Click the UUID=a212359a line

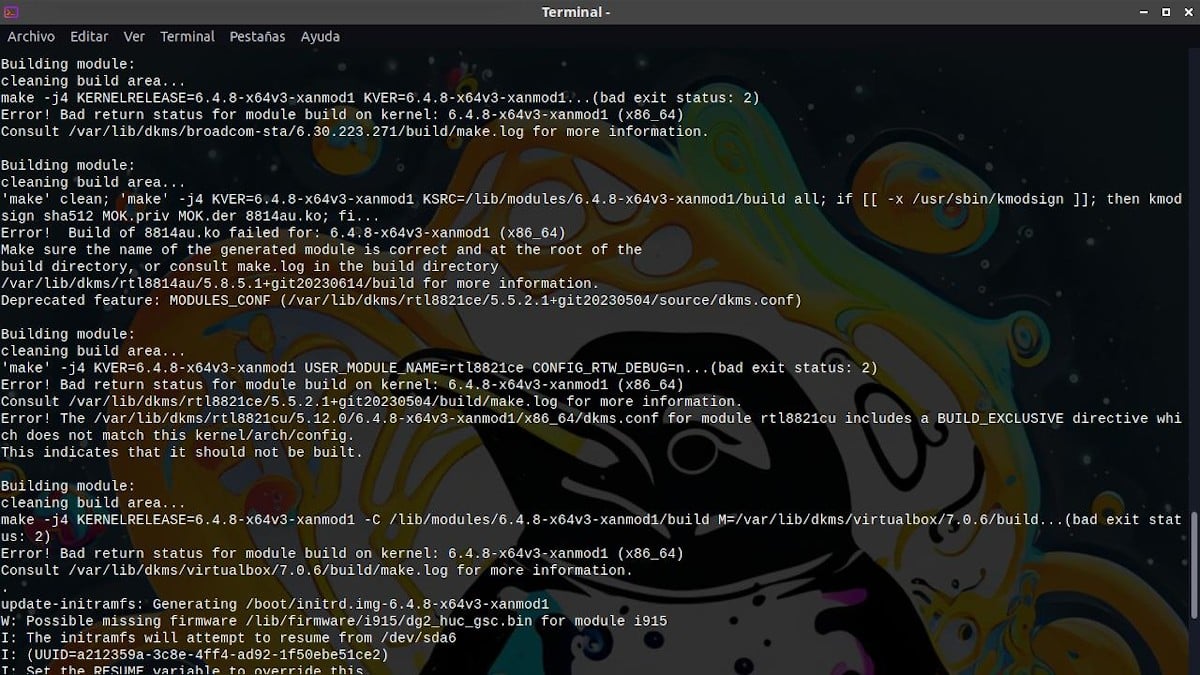coord(194,654)
